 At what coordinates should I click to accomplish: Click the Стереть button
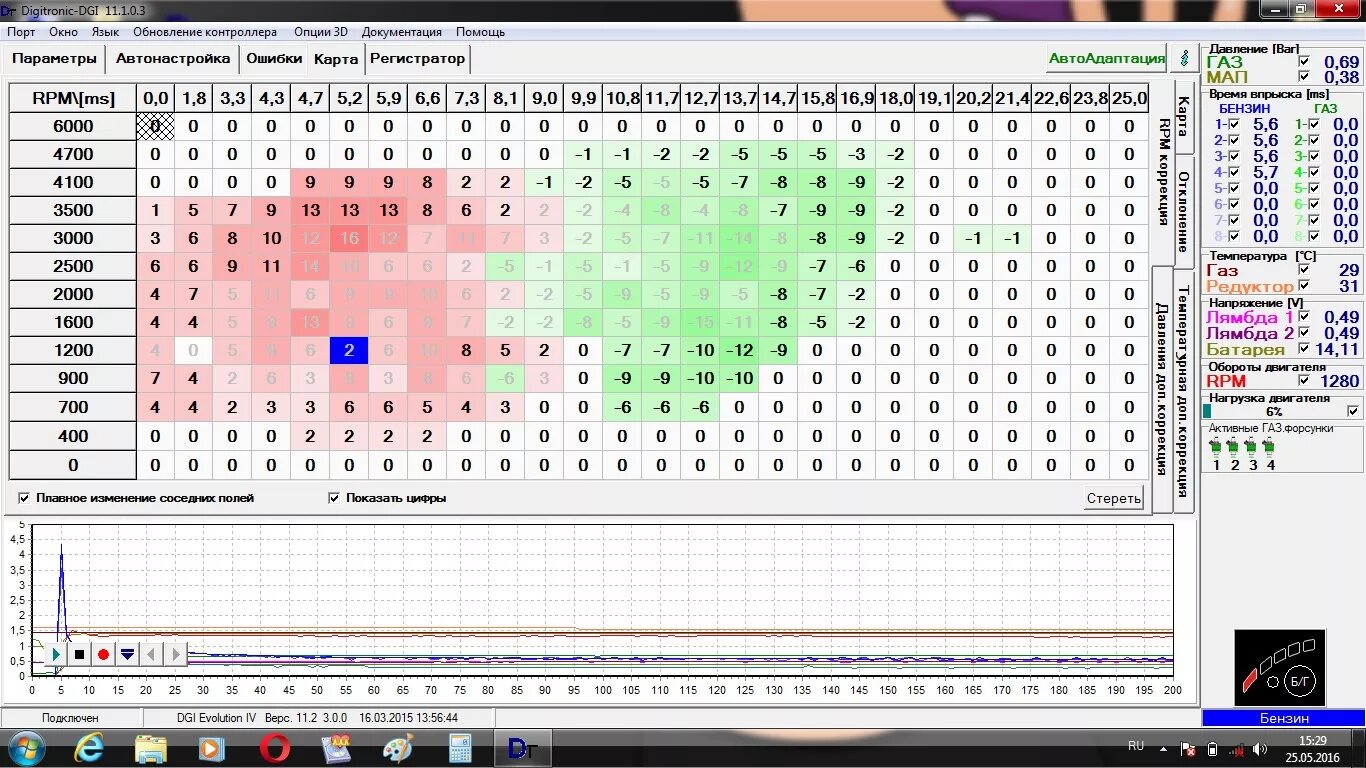tap(1114, 498)
